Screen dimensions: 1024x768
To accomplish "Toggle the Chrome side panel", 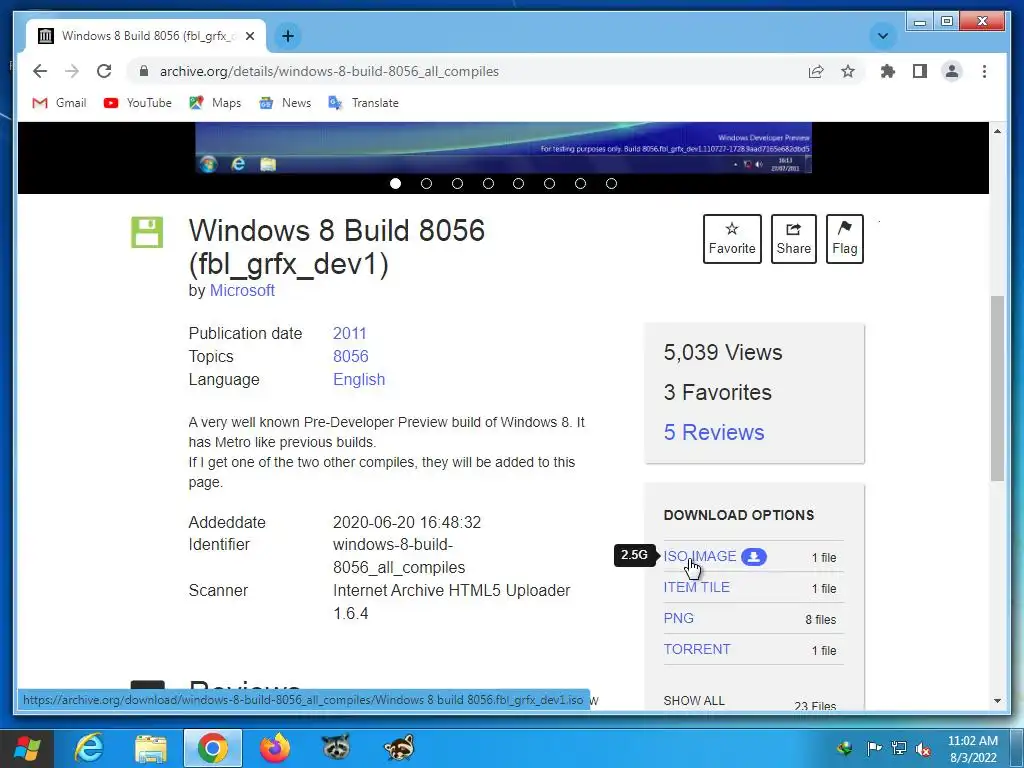I will click(920, 71).
